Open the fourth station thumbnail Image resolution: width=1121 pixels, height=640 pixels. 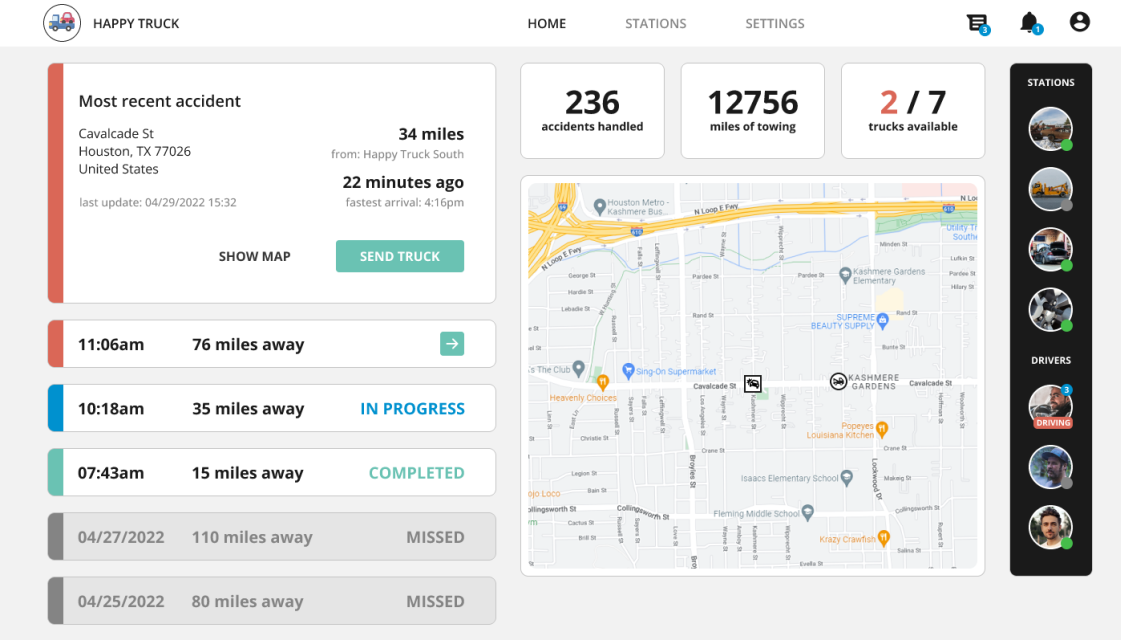(1050, 308)
